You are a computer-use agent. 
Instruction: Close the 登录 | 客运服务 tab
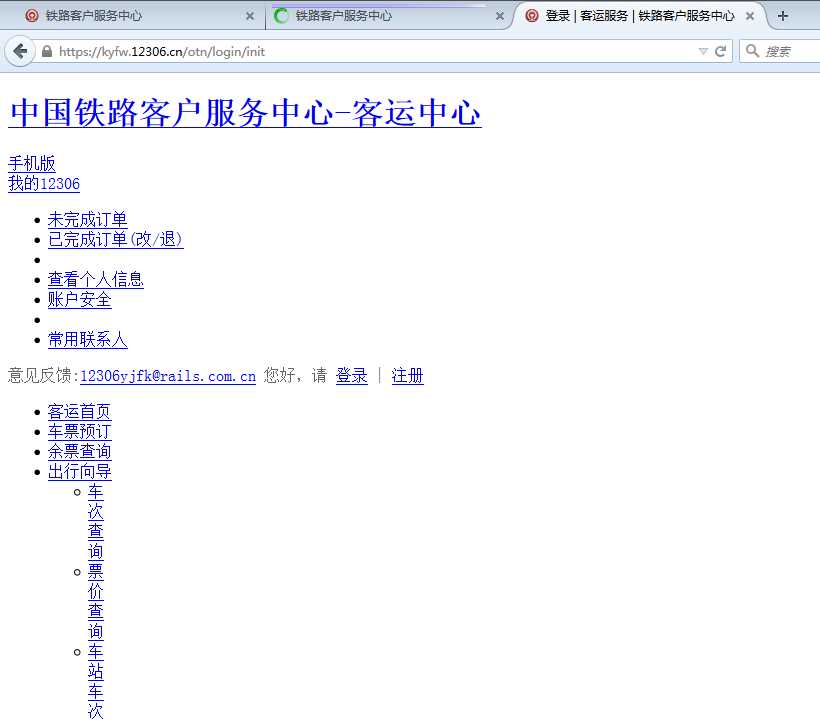coord(750,16)
